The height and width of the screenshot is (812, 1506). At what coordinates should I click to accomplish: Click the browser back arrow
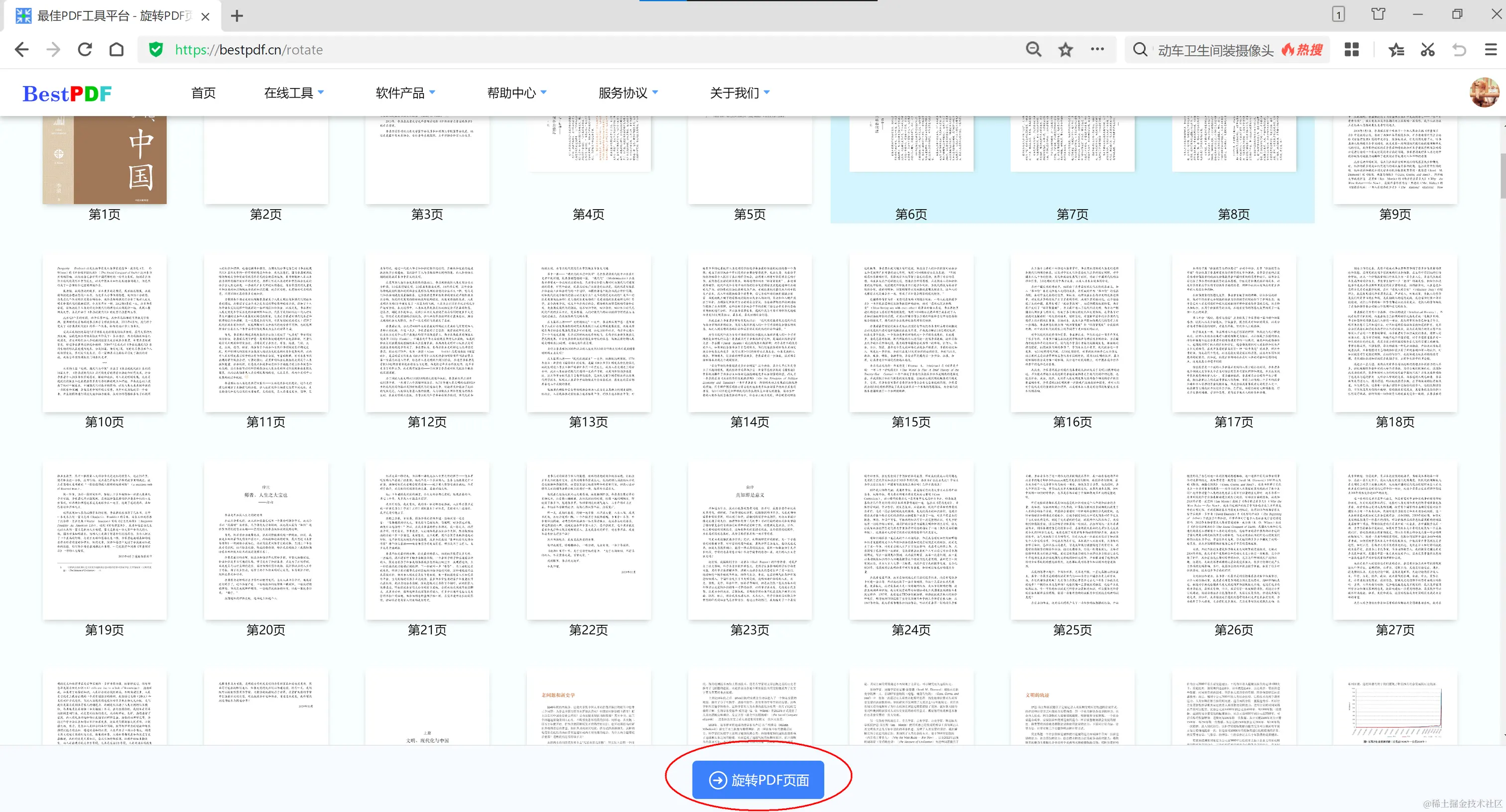(21, 50)
